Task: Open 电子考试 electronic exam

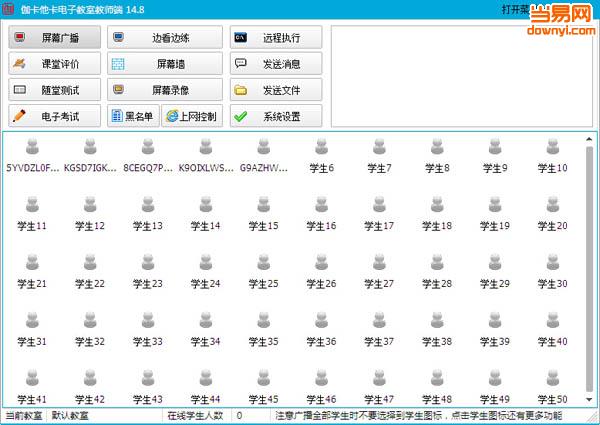Action: tap(55, 116)
